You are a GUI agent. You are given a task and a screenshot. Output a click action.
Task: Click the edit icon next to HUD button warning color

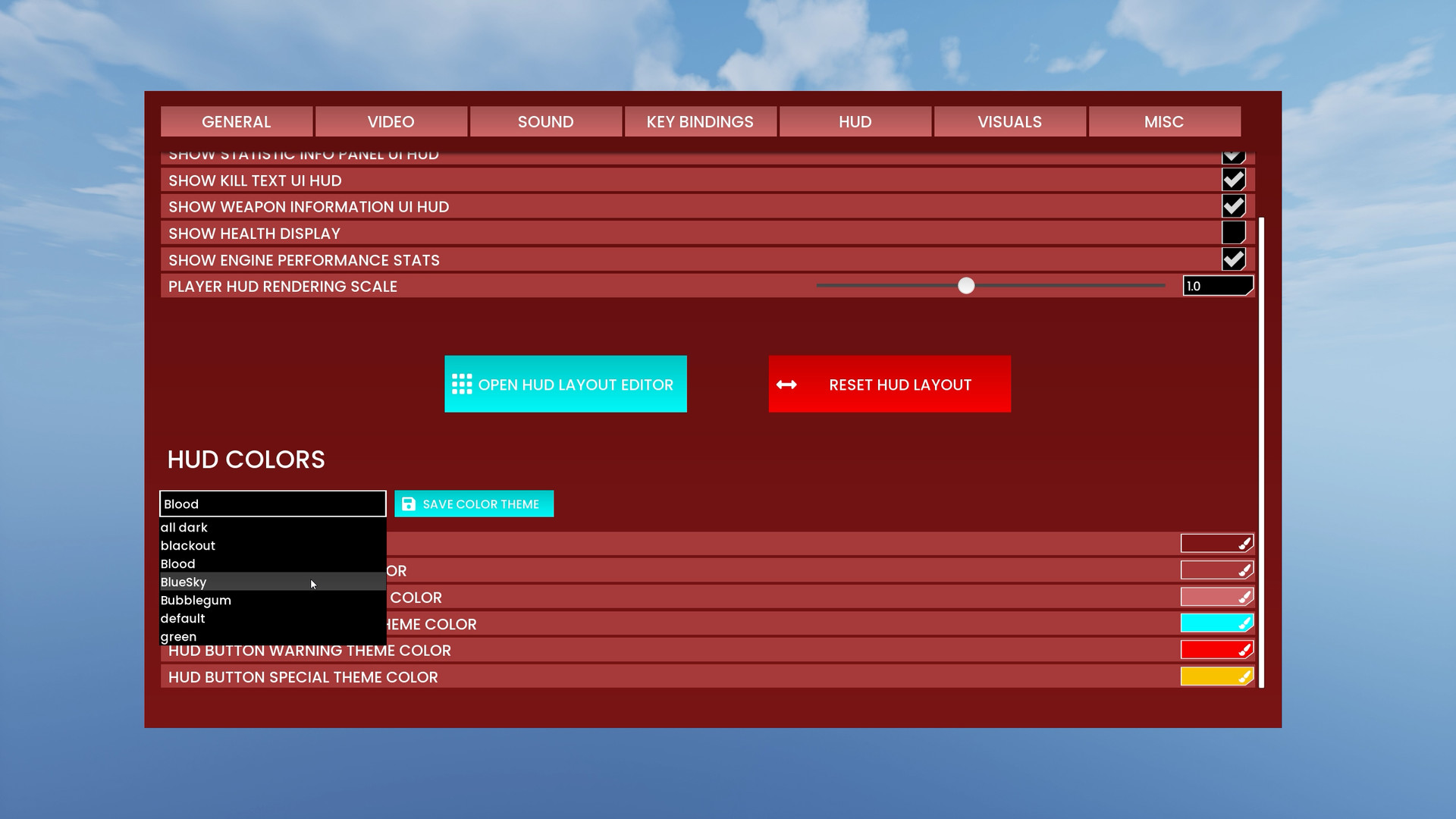pos(1244,649)
